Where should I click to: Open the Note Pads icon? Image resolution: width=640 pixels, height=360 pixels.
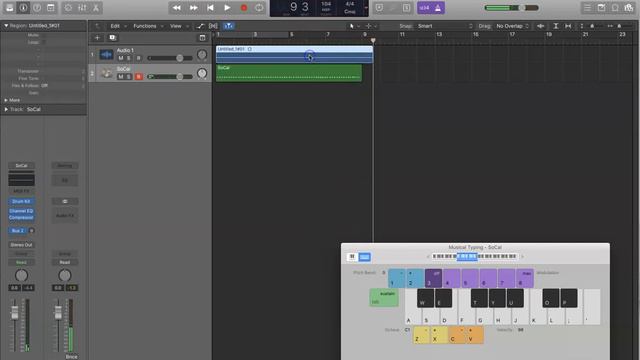[601, 8]
